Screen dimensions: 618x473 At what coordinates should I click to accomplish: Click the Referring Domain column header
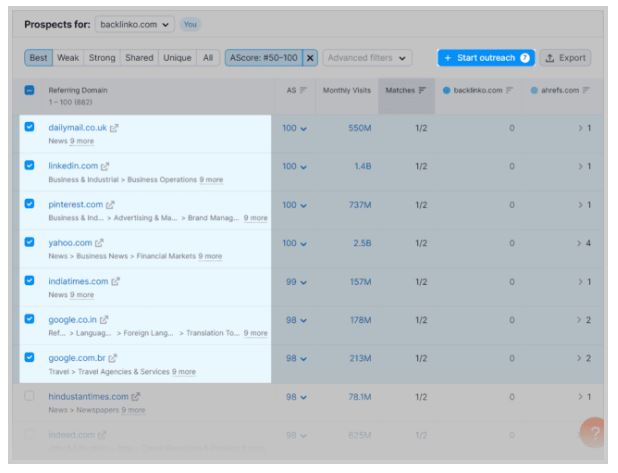tap(78, 90)
